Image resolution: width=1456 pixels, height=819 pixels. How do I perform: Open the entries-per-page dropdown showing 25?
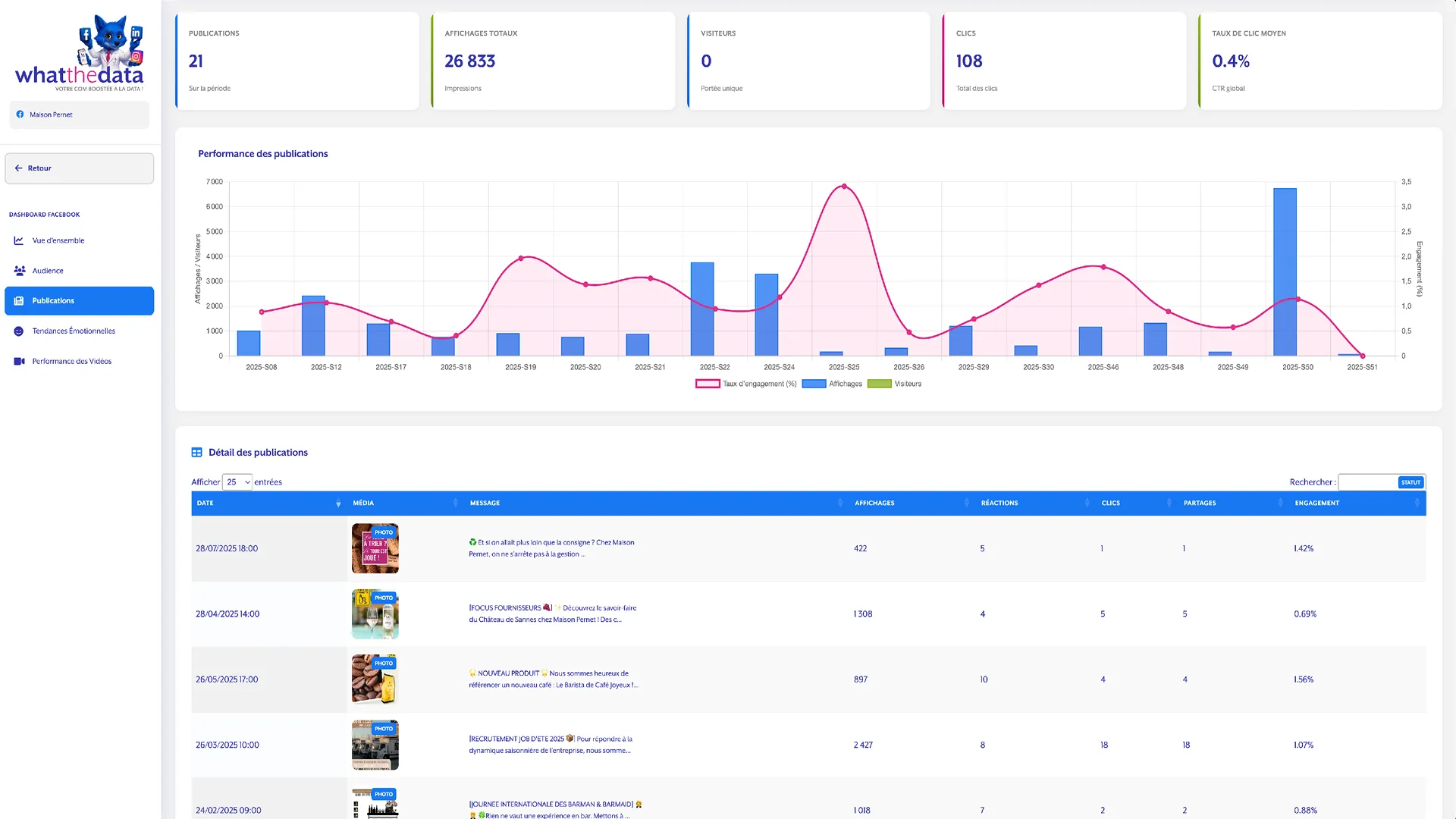tap(237, 482)
